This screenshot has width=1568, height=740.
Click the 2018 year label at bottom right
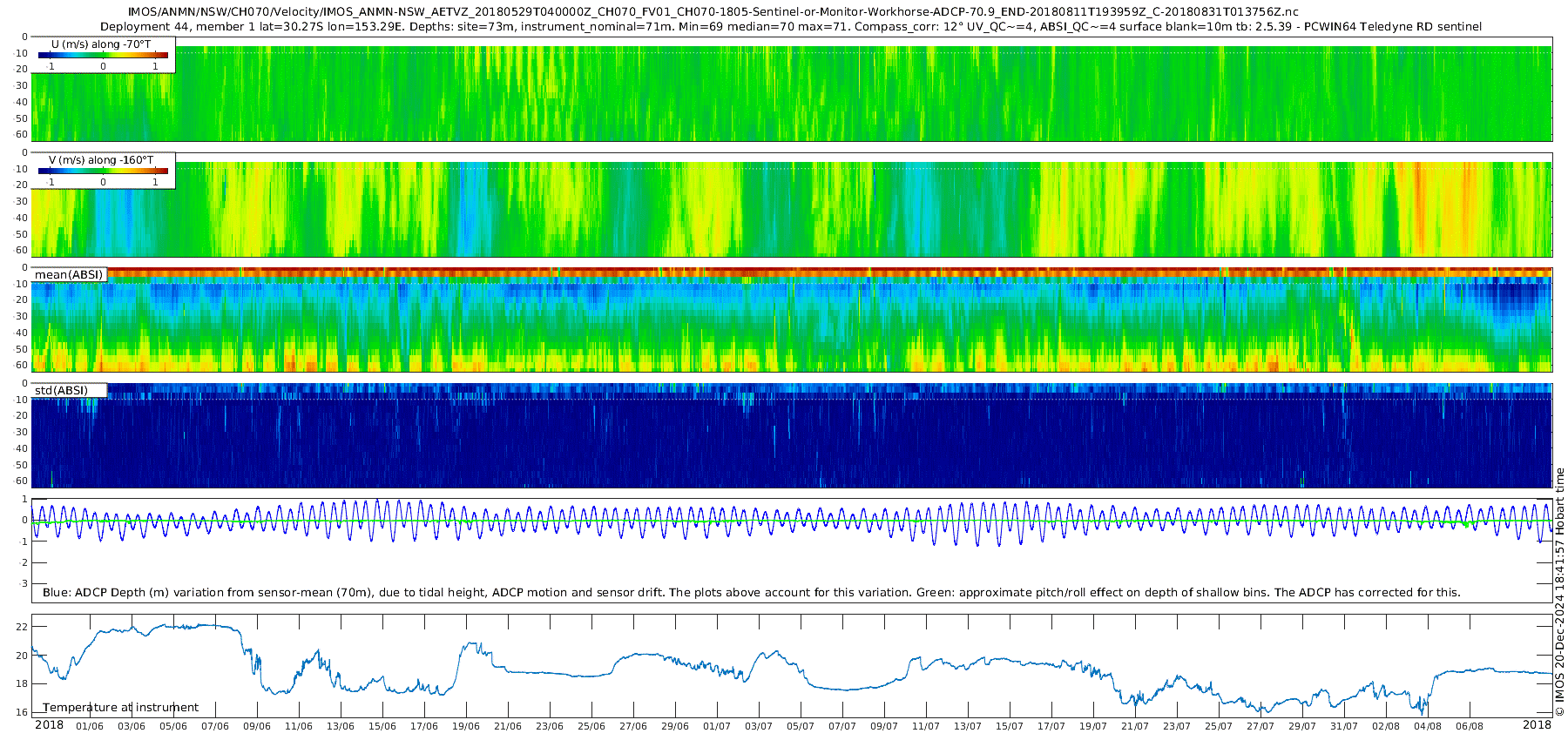coord(1538,725)
